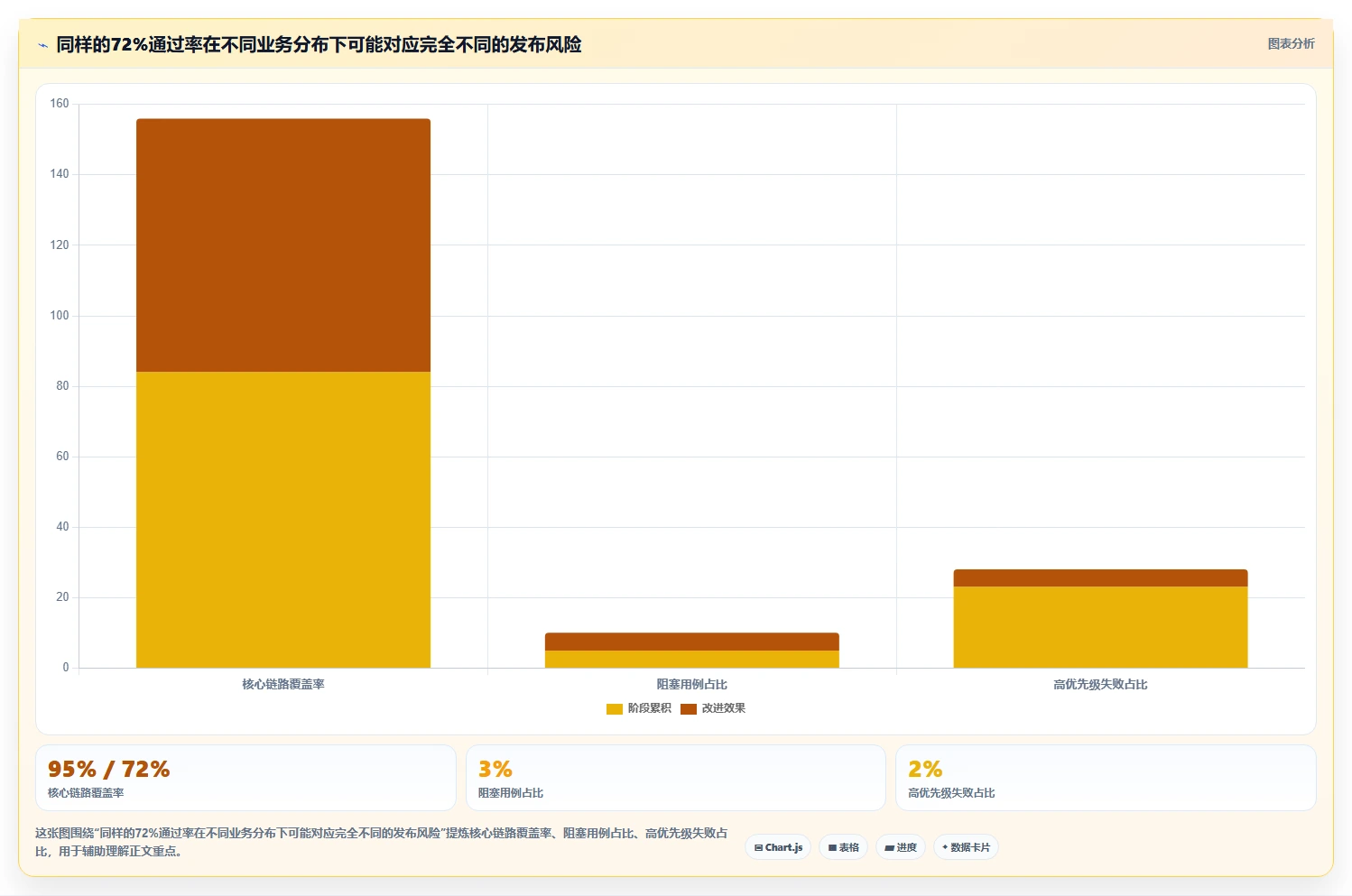Click the 进度 tag button
The height and width of the screenshot is (896, 1352).
pyautogui.click(x=901, y=847)
